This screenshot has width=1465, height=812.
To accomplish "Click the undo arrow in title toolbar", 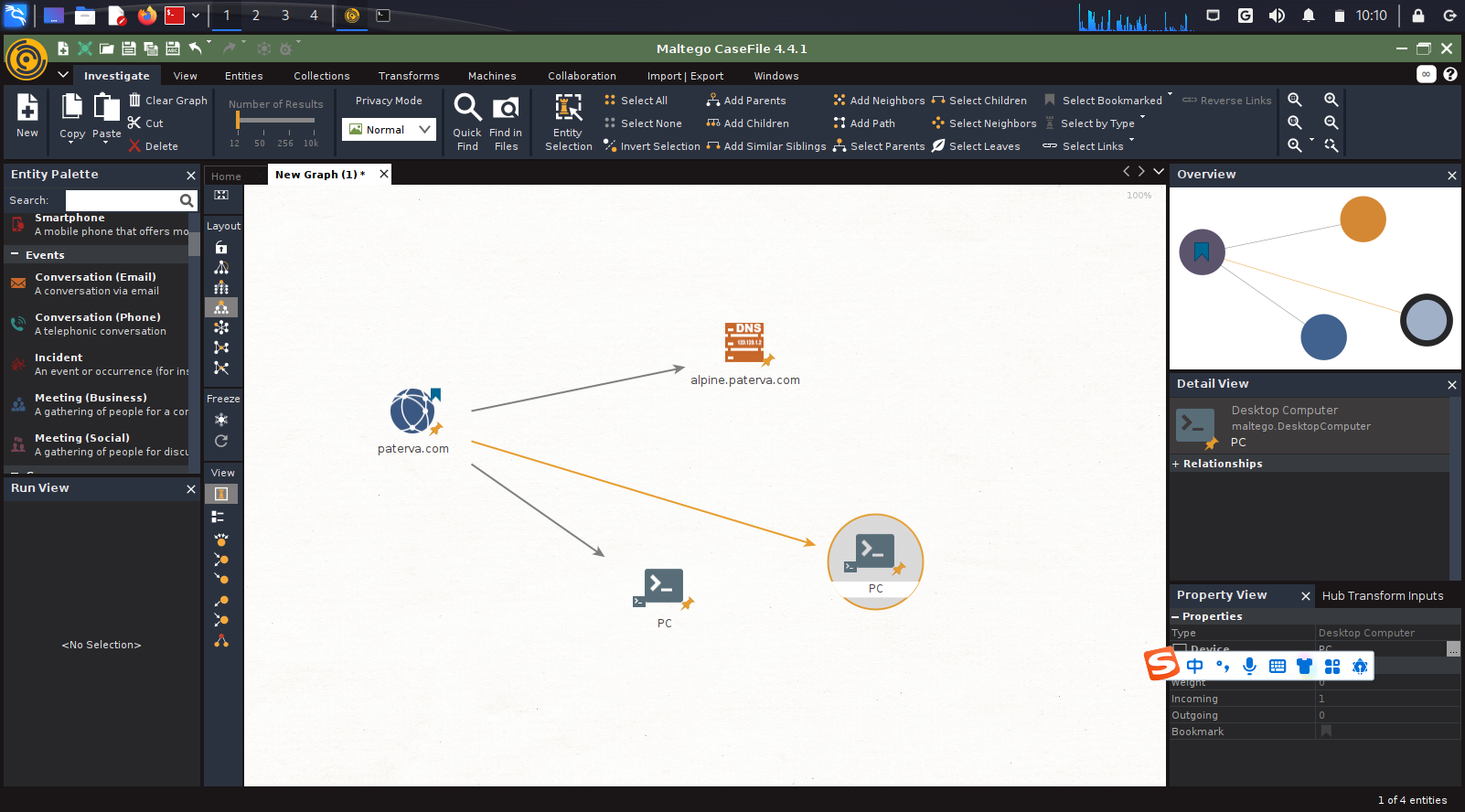I will pos(195,48).
